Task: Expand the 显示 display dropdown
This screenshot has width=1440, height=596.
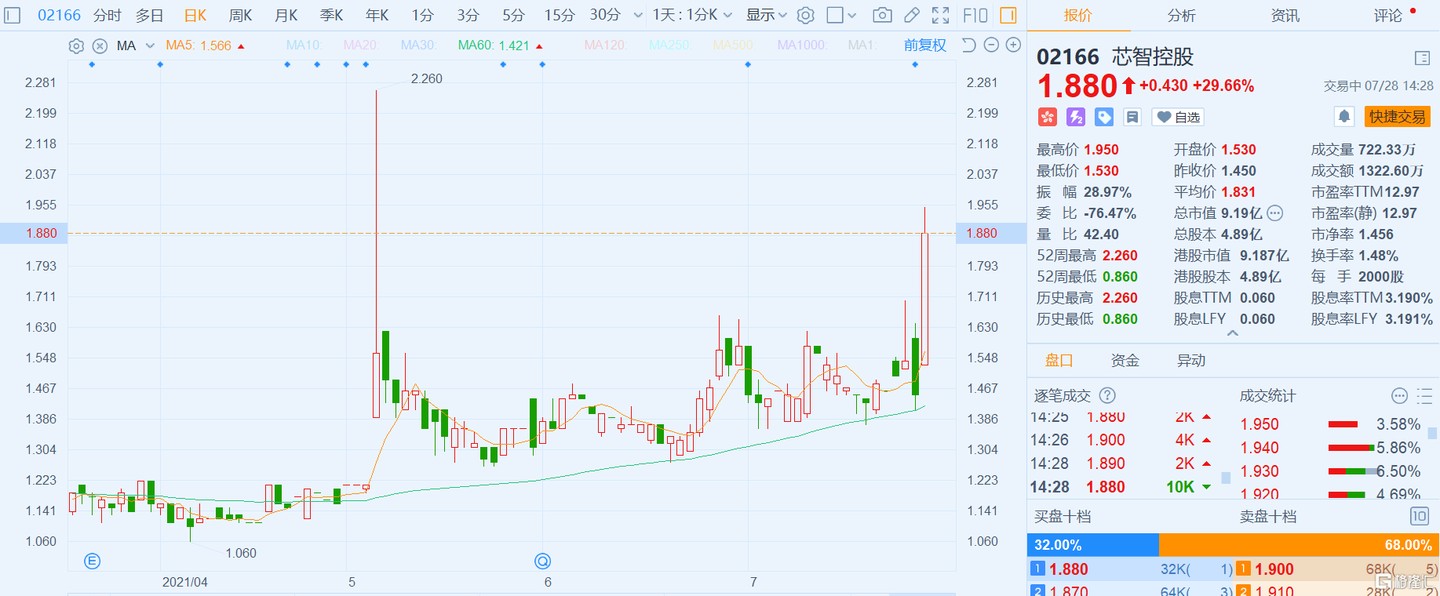Action: click(766, 15)
